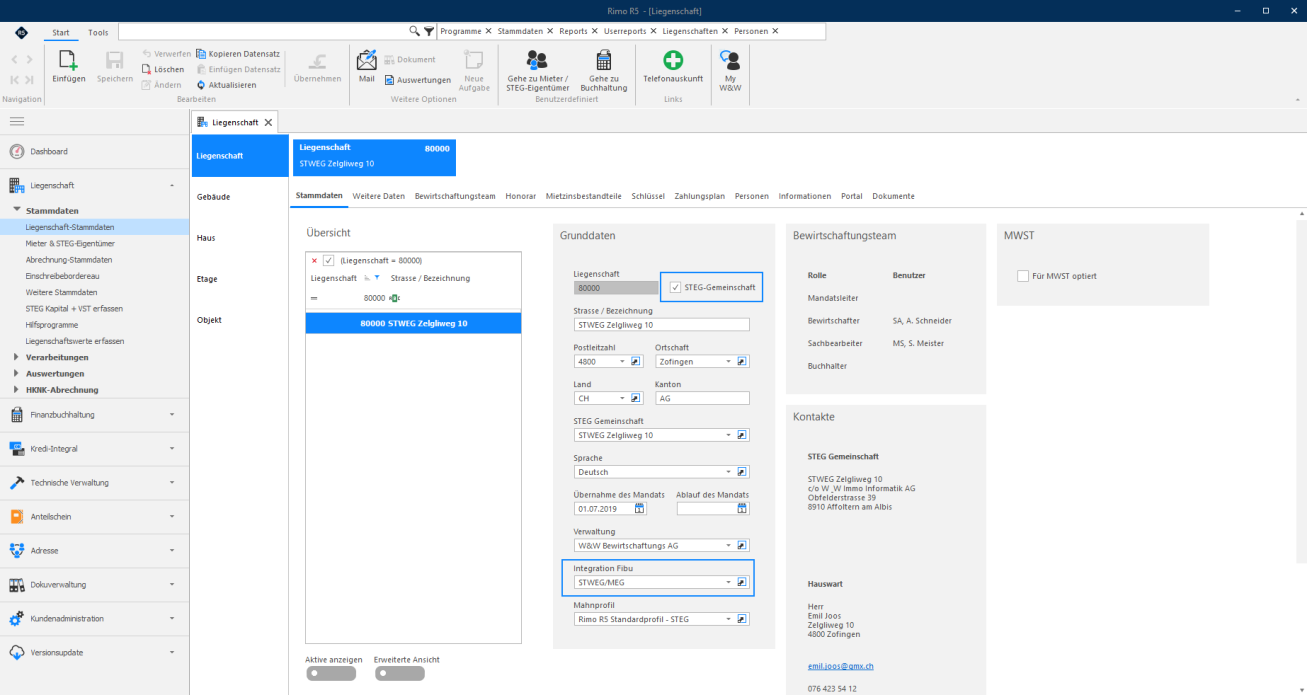This screenshot has height=695, width=1307.
Task: Open Auswertungen in the ribbon
Action: coord(417,80)
